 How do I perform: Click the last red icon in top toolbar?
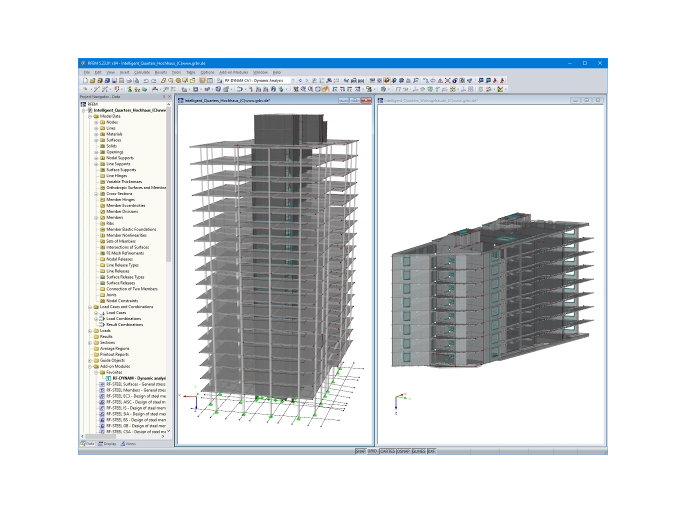click(x=502, y=80)
